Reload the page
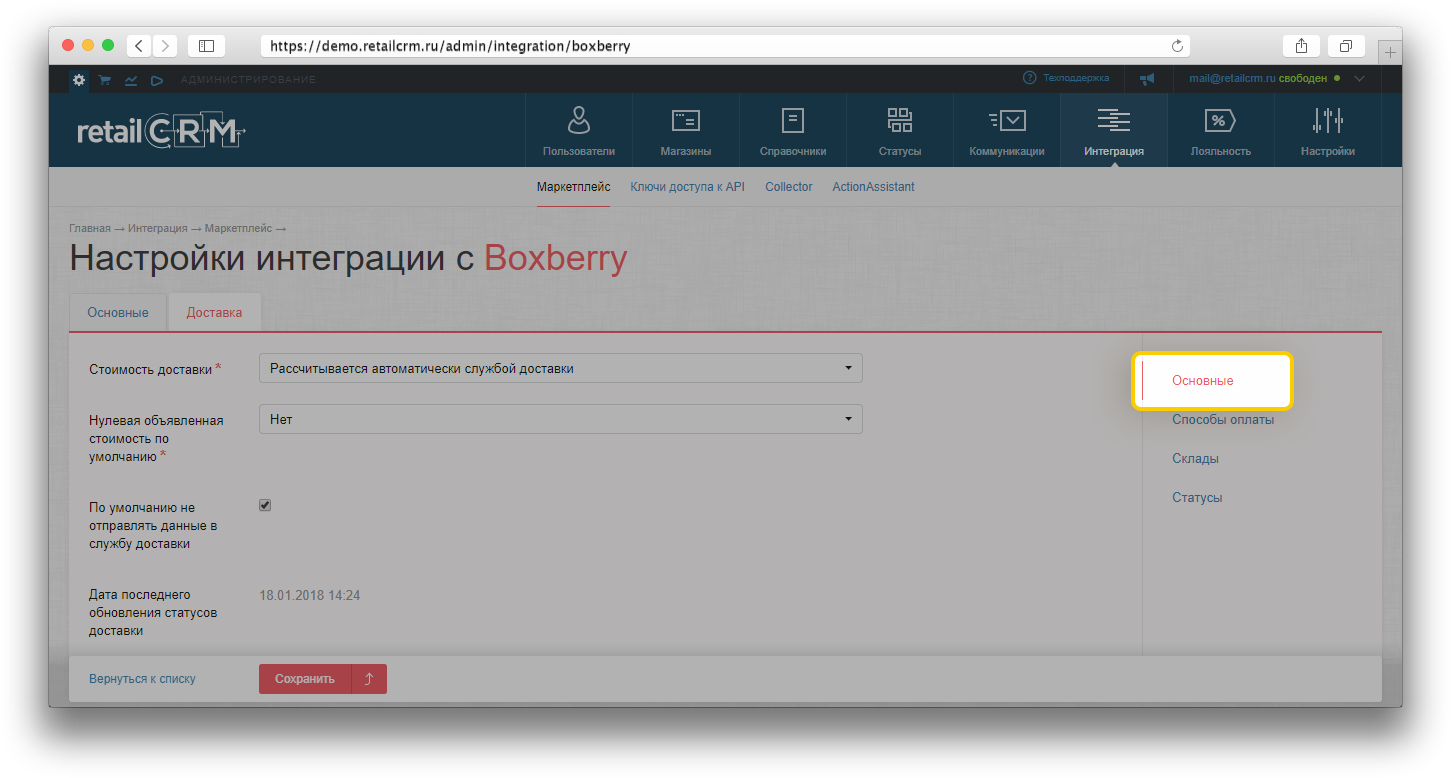 [x=1177, y=46]
